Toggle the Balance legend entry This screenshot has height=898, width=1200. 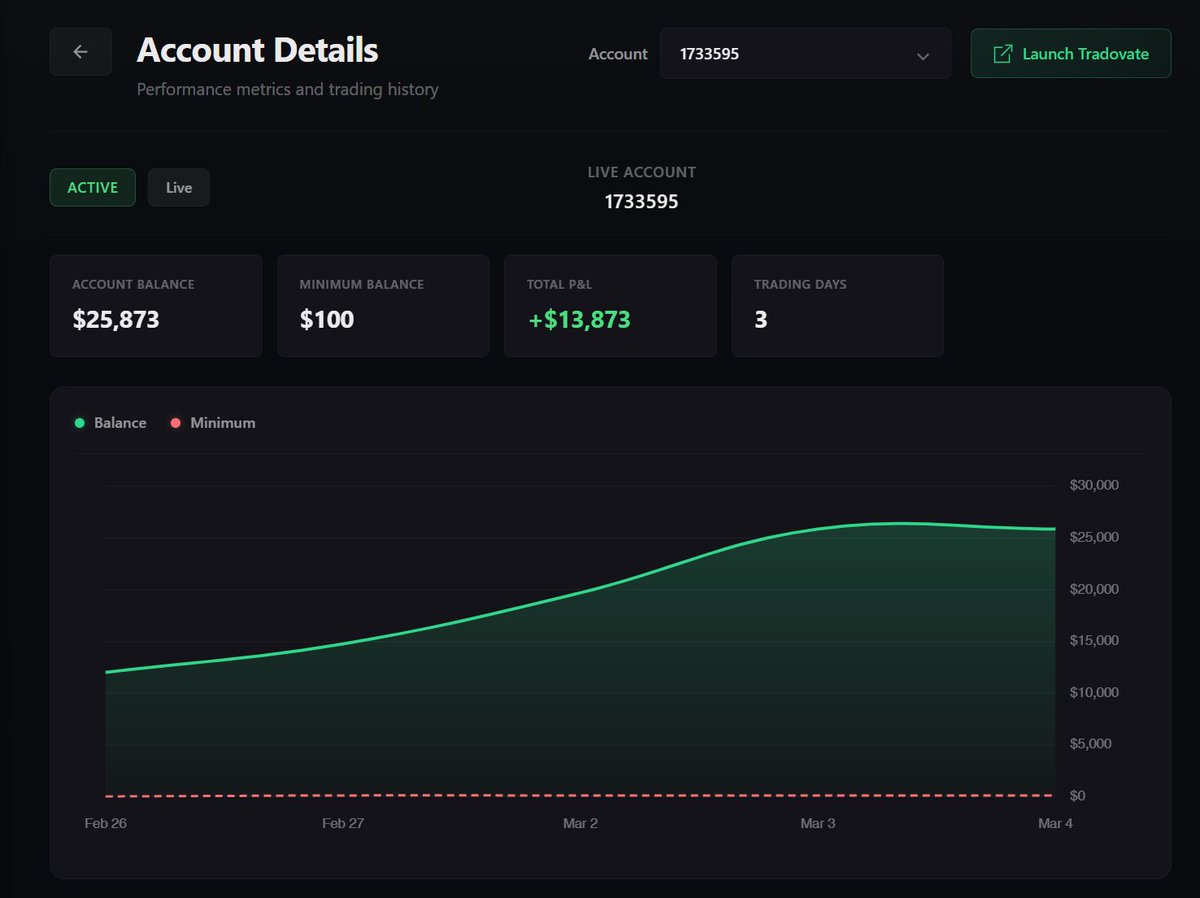[x=110, y=423]
